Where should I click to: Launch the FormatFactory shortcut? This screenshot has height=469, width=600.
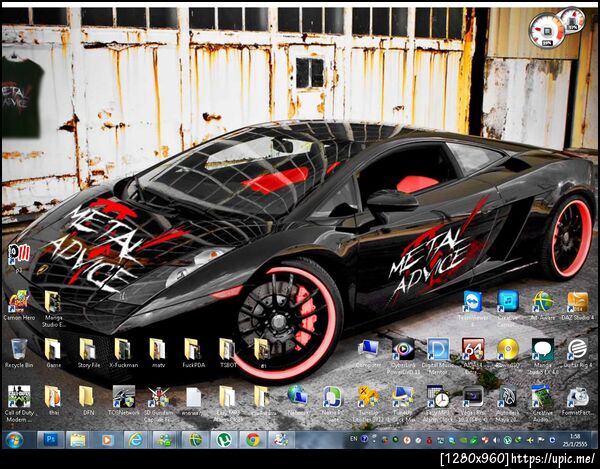pyautogui.click(x=577, y=401)
